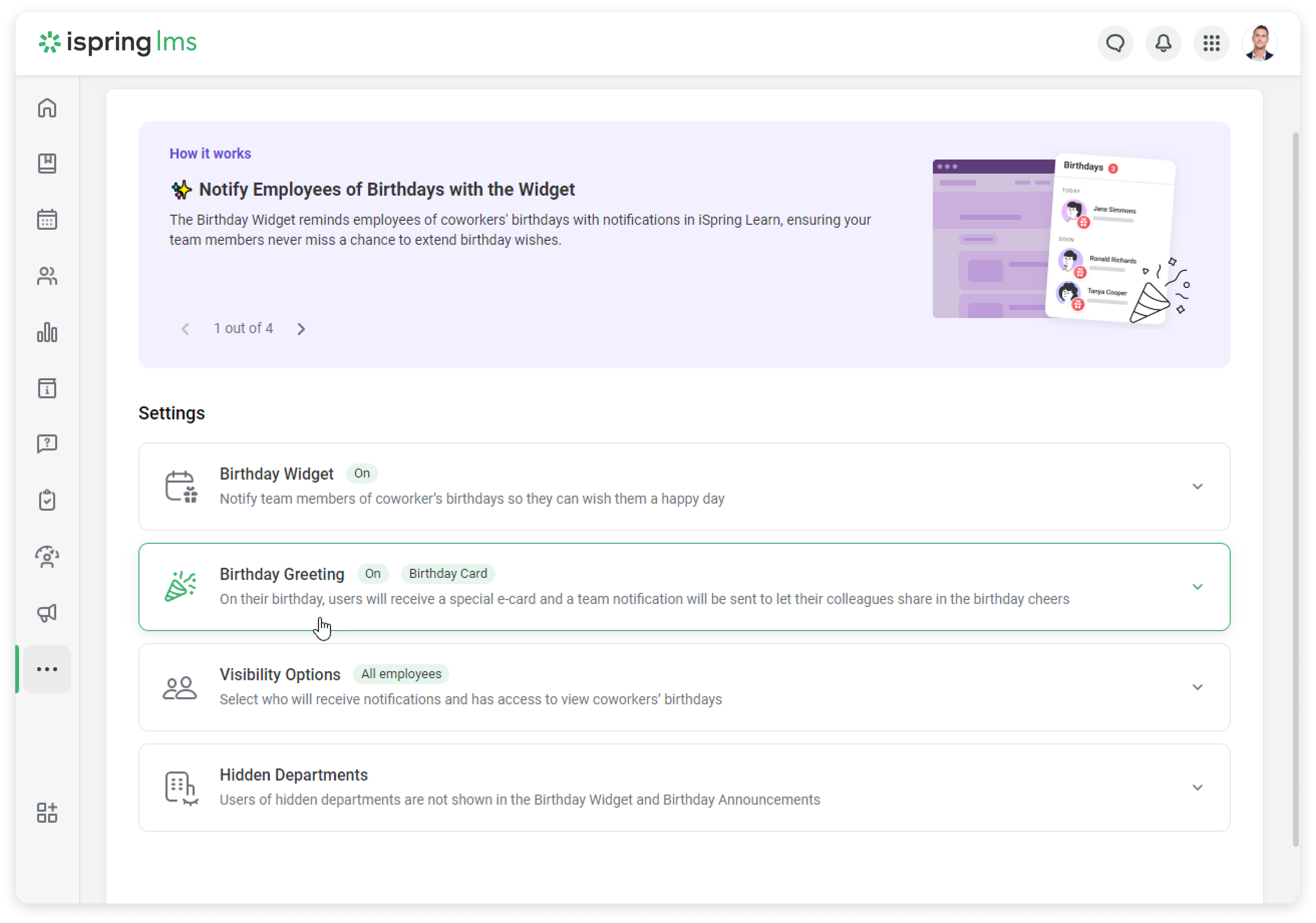This screenshot has width=1316, height=923.
Task: Click the notifications bell icon
Action: pos(1163,43)
